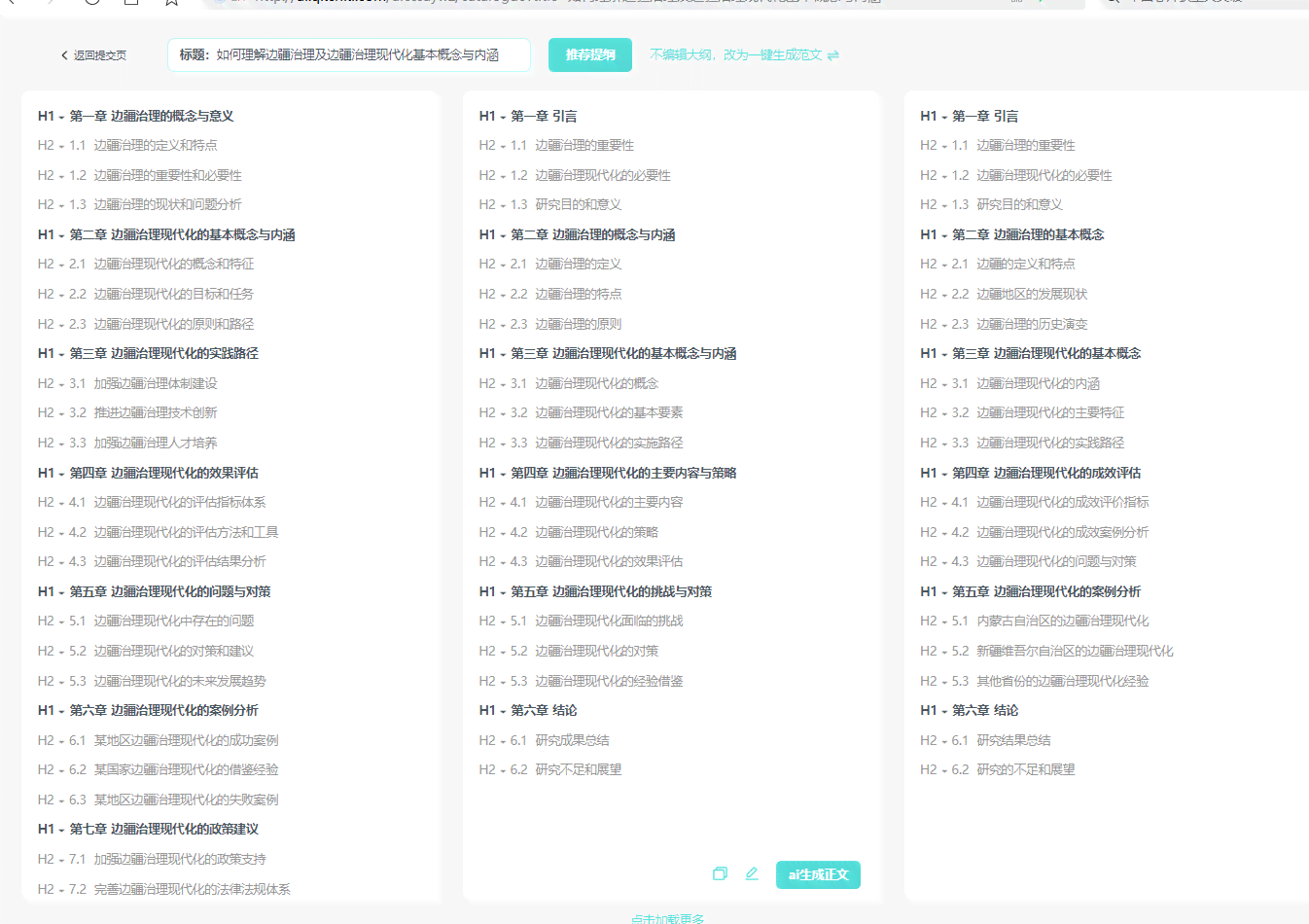Click row text 3.1 边疆治理现代化的概念
This screenshot has height=924, width=1309.
point(584,384)
